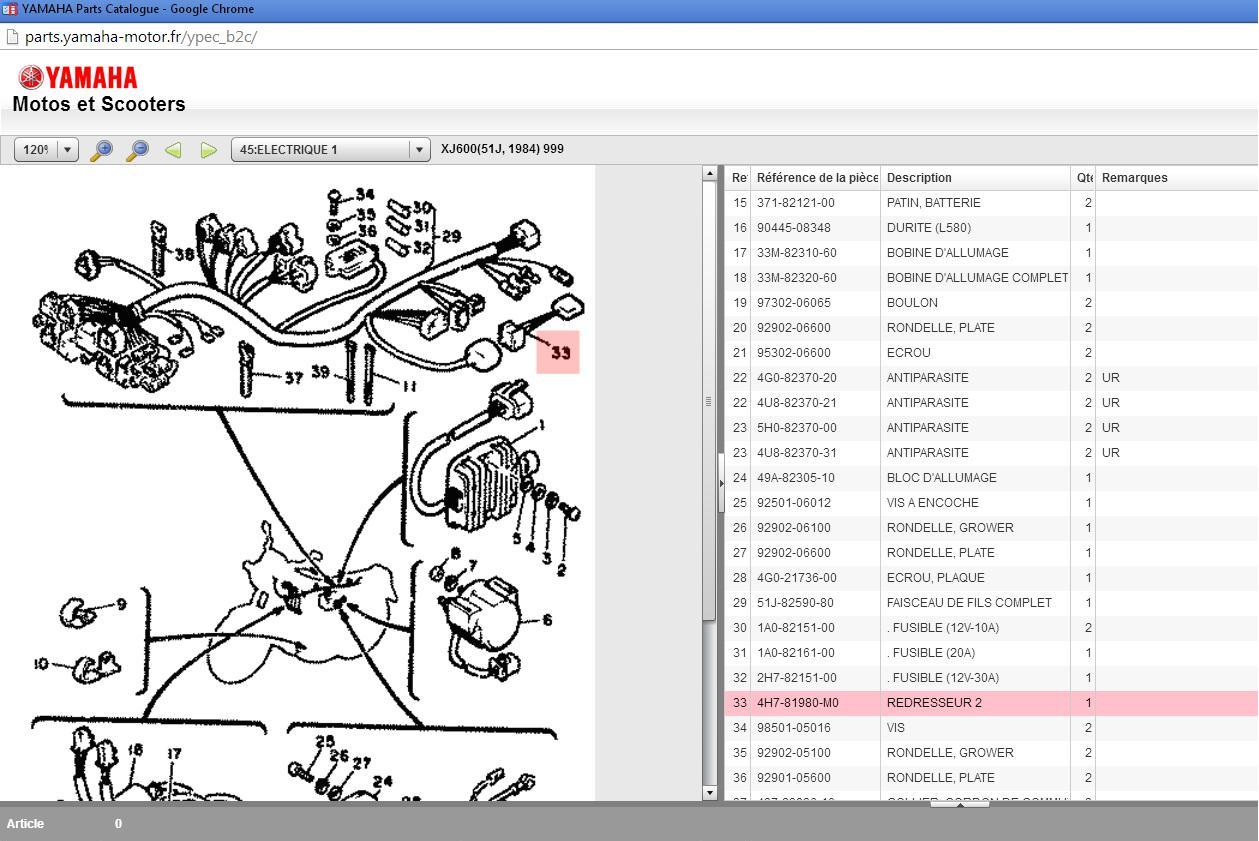The image size is (1259, 841).
Task: Select FAISCEAU DE FILS COMPLET row
Action: click(991, 603)
